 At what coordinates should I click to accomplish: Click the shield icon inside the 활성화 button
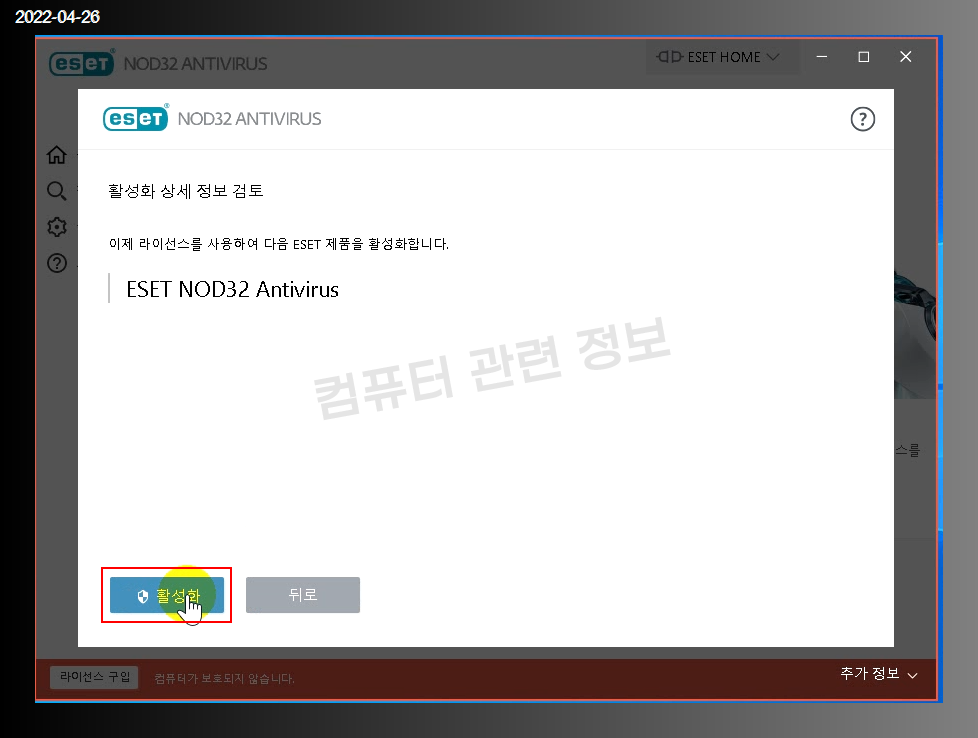(x=143, y=596)
